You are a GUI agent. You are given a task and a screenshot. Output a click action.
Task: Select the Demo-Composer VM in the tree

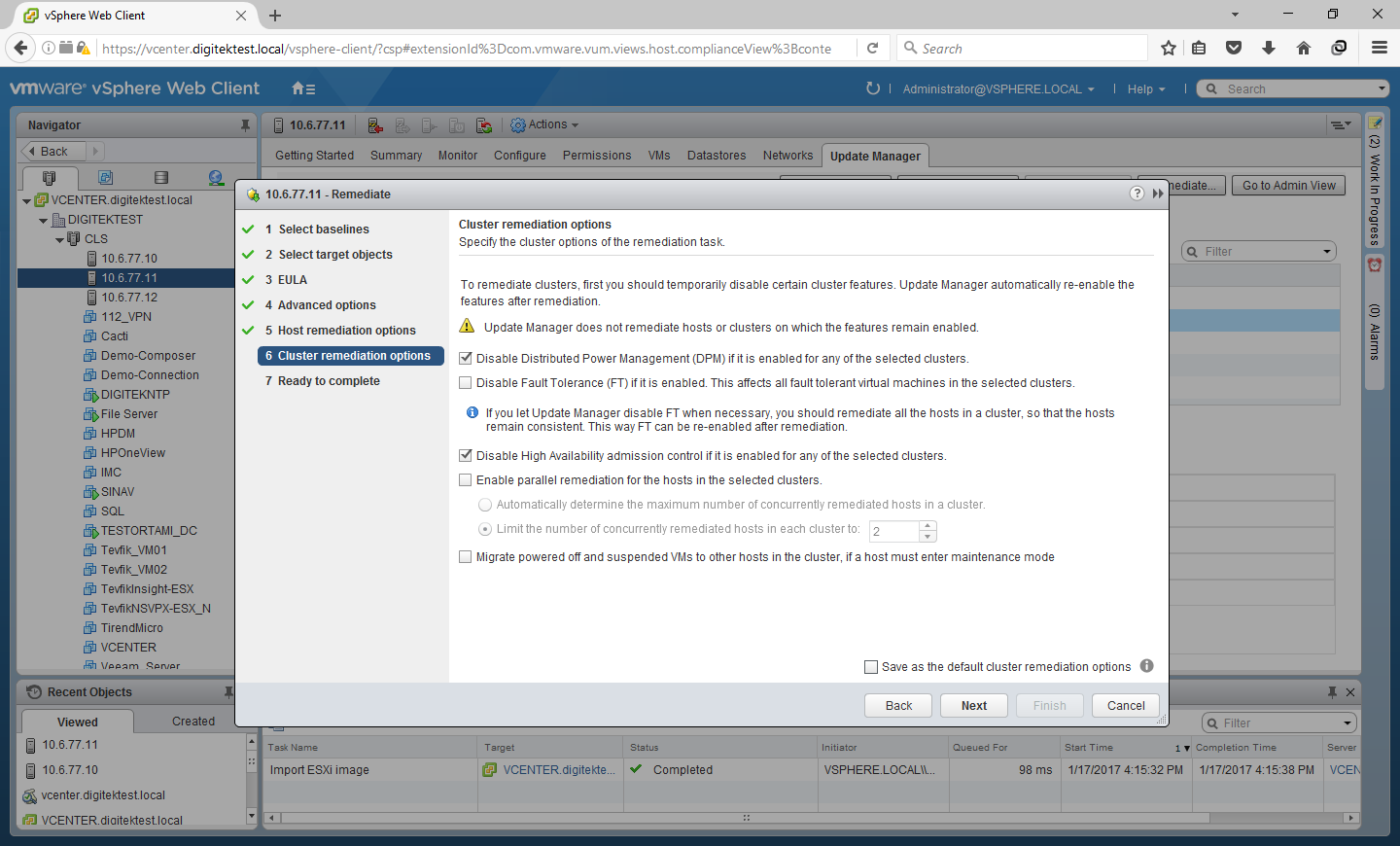(x=148, y=356)
